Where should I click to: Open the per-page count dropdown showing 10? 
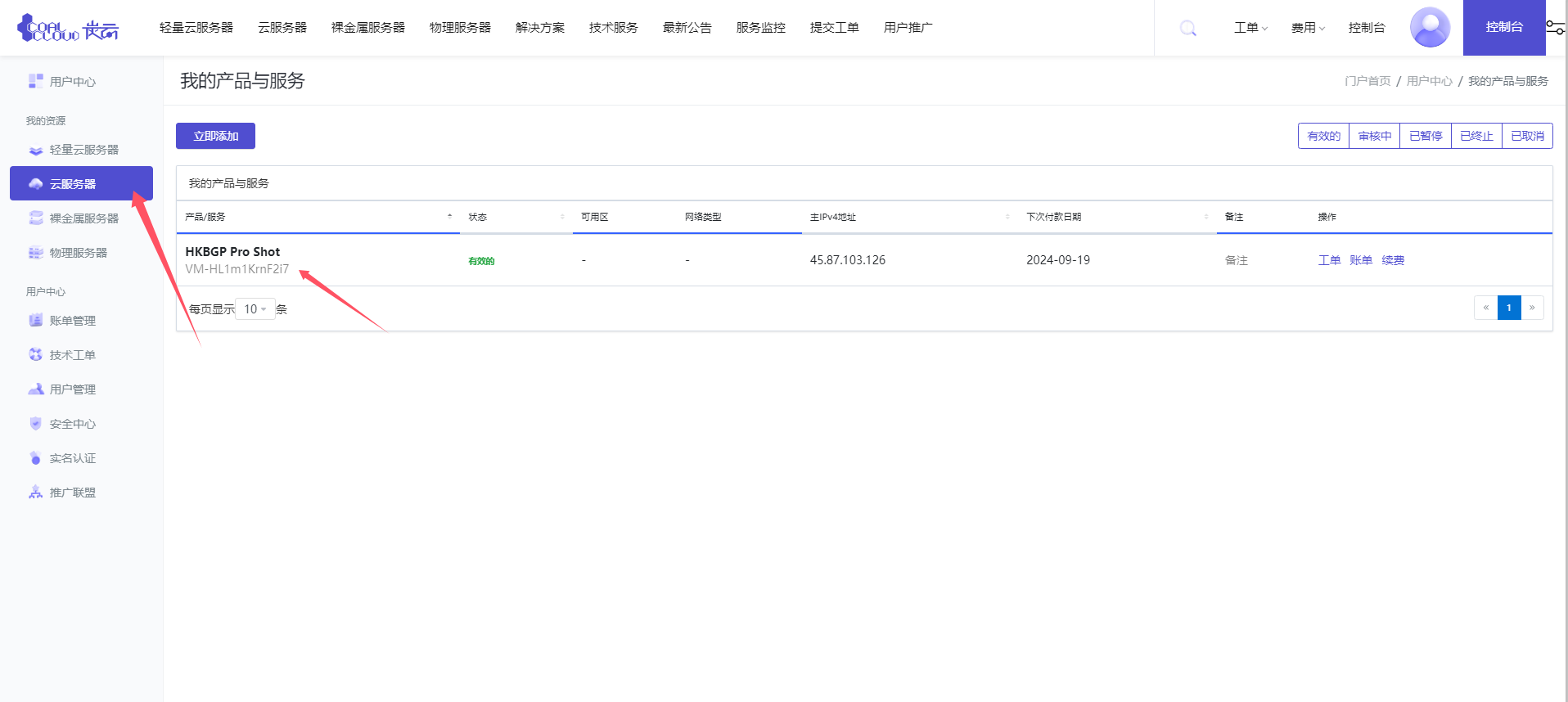255,309
